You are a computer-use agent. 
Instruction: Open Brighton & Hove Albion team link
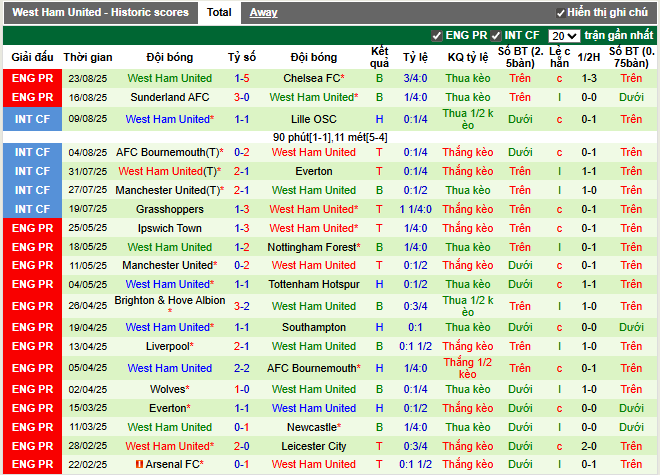[170, 300]
